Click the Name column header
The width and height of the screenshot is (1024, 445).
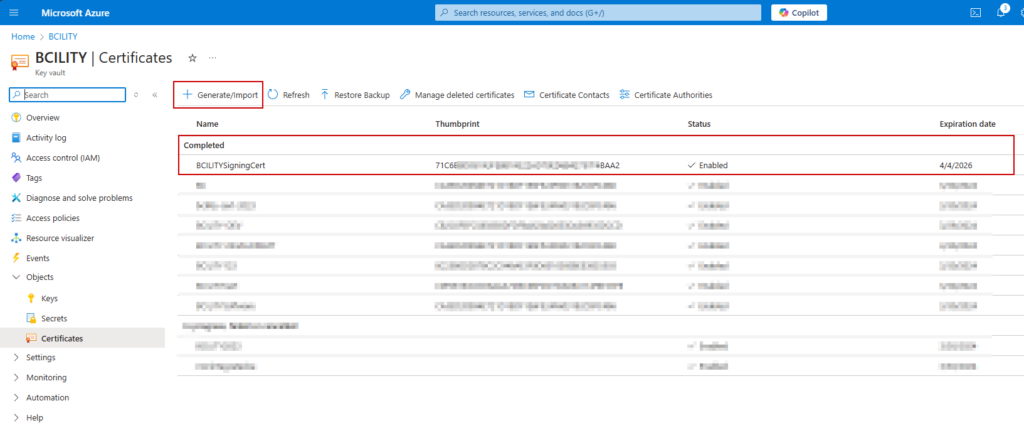tap(208, 124)
